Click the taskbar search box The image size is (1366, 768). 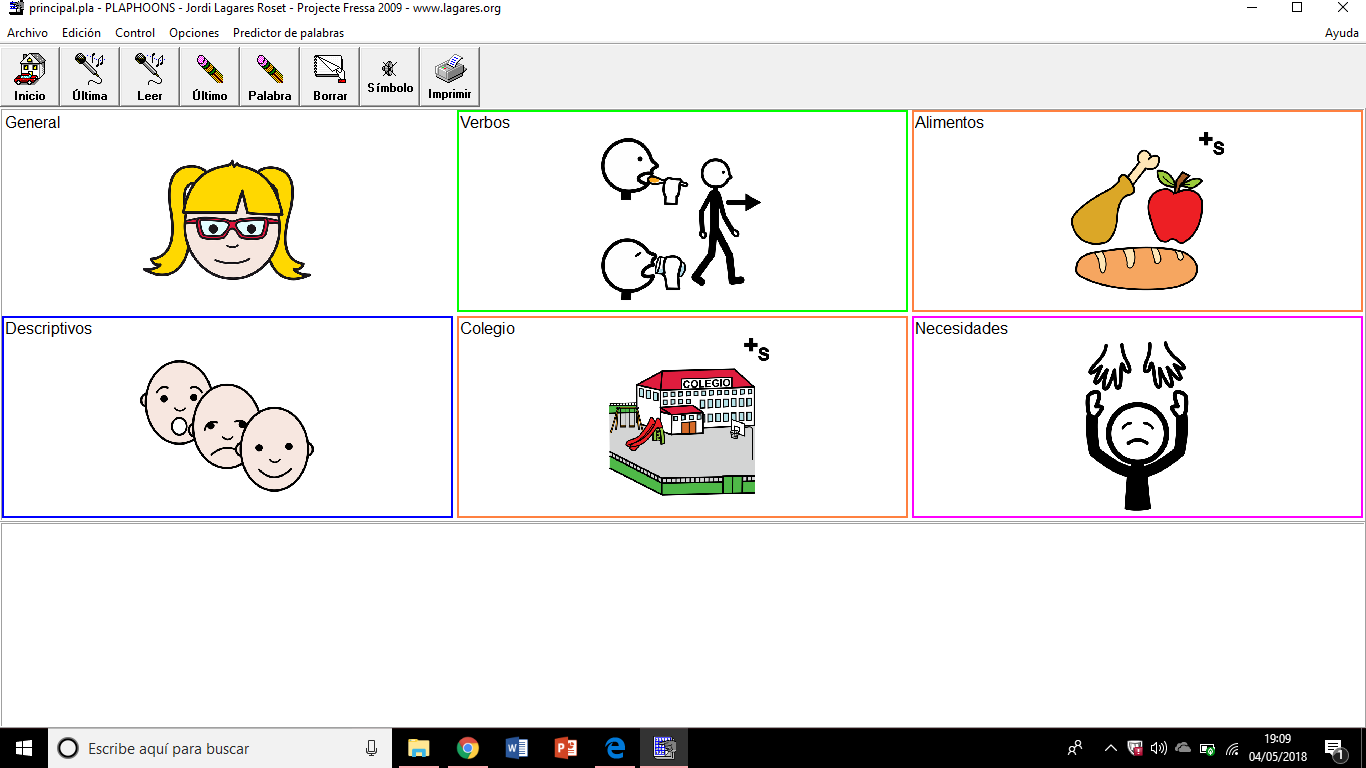point(220,748)
